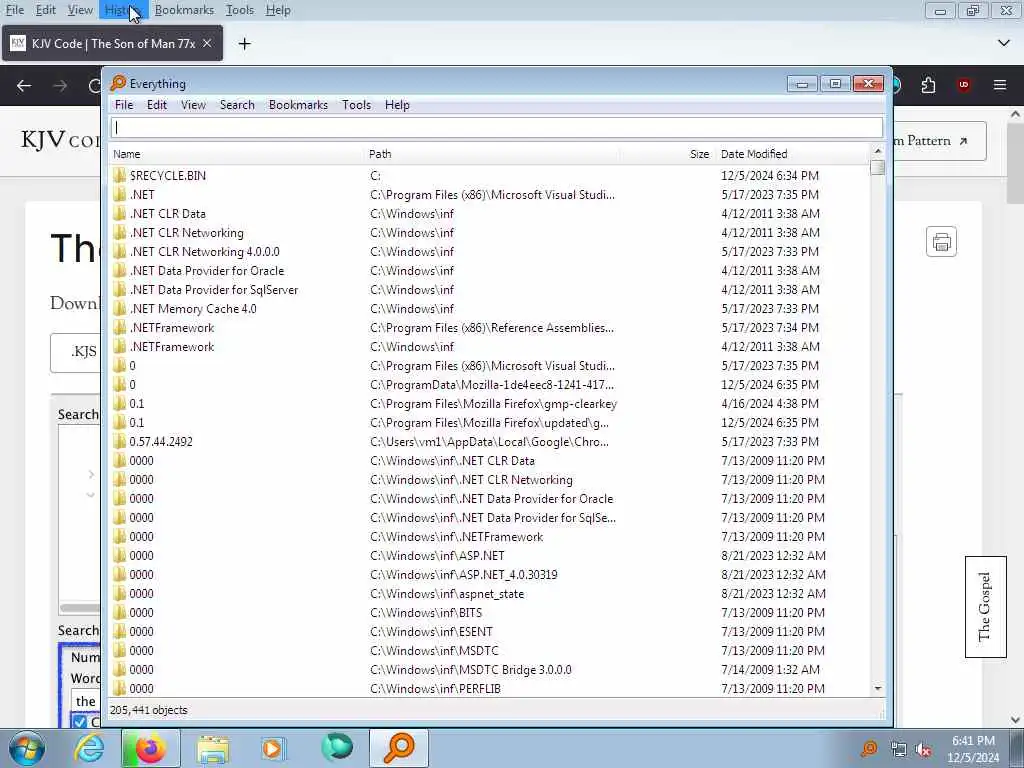
Task: Select the .NET CLR Data folder icon
Action: tap(120, 214)
